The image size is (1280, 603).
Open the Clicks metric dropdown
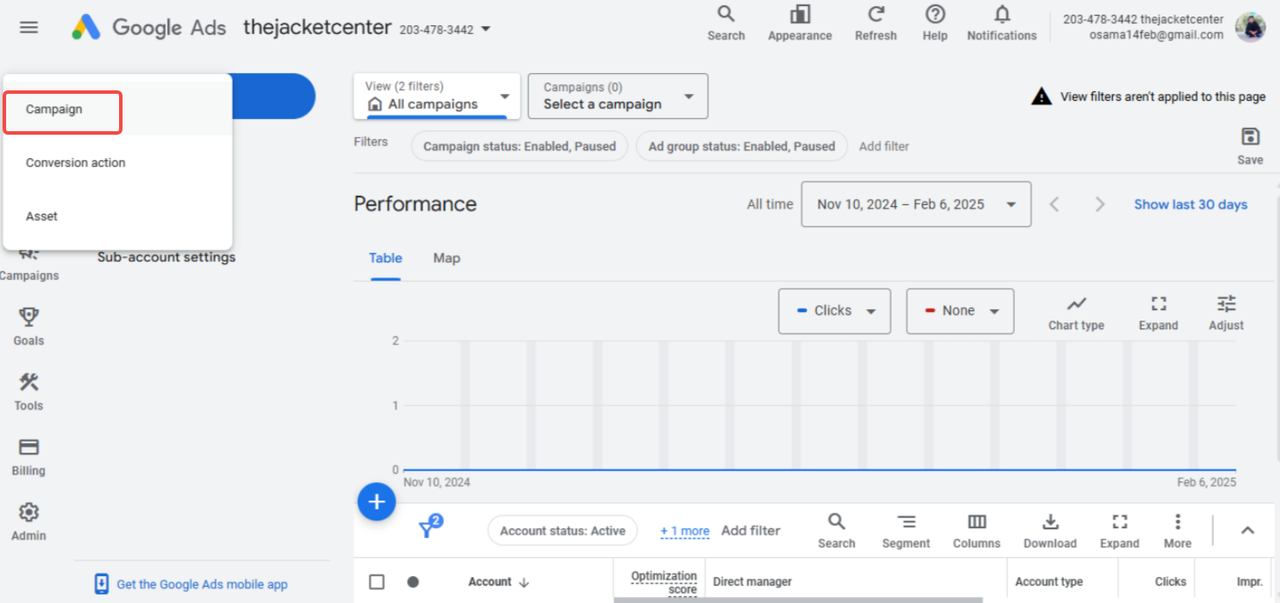pyautogui.click(x=834, y=311)
